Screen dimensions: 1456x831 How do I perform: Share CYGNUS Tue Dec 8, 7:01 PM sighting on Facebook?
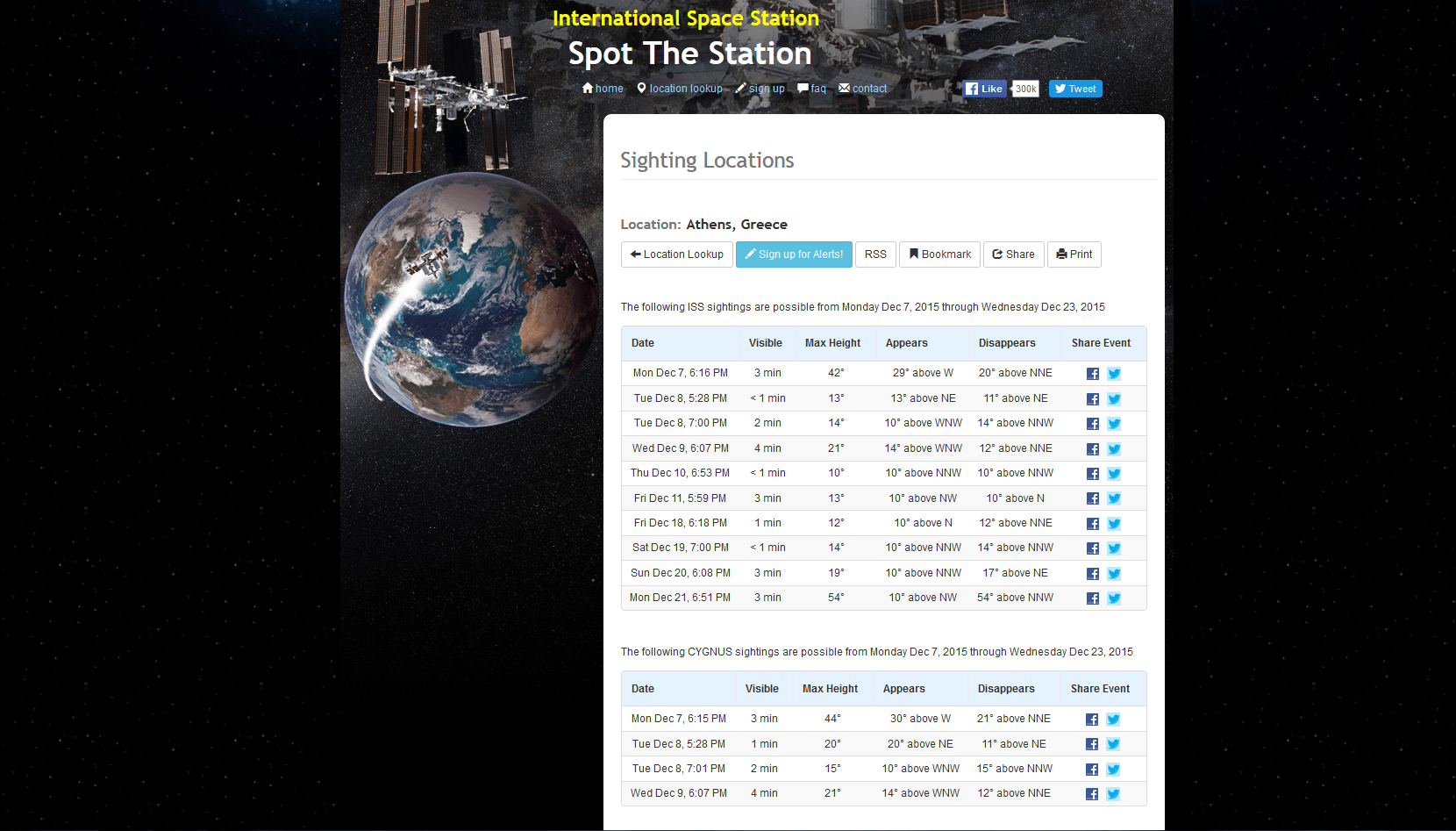tap(1092, 770)
